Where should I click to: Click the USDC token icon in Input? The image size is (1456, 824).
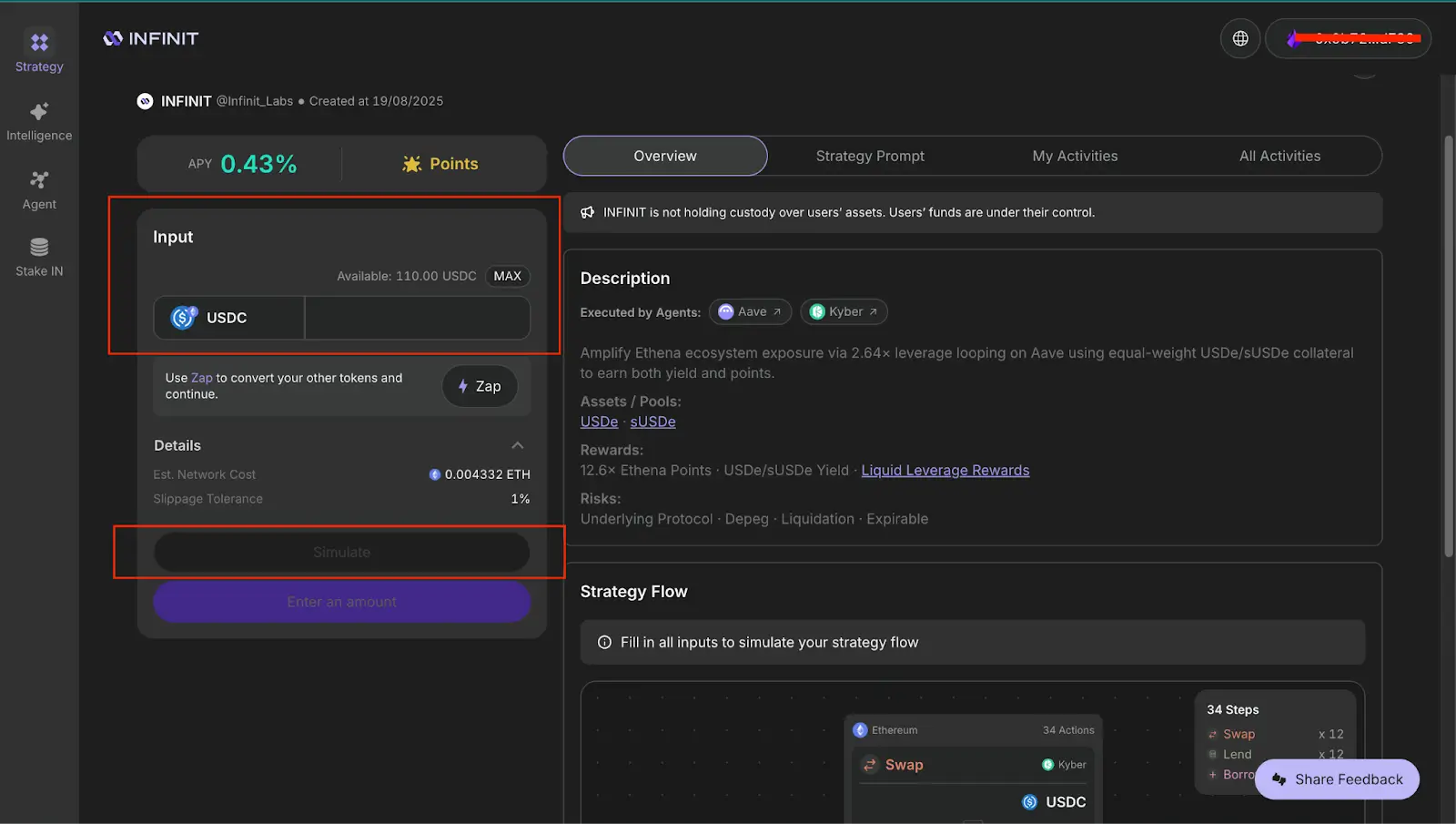coord(184,317)
